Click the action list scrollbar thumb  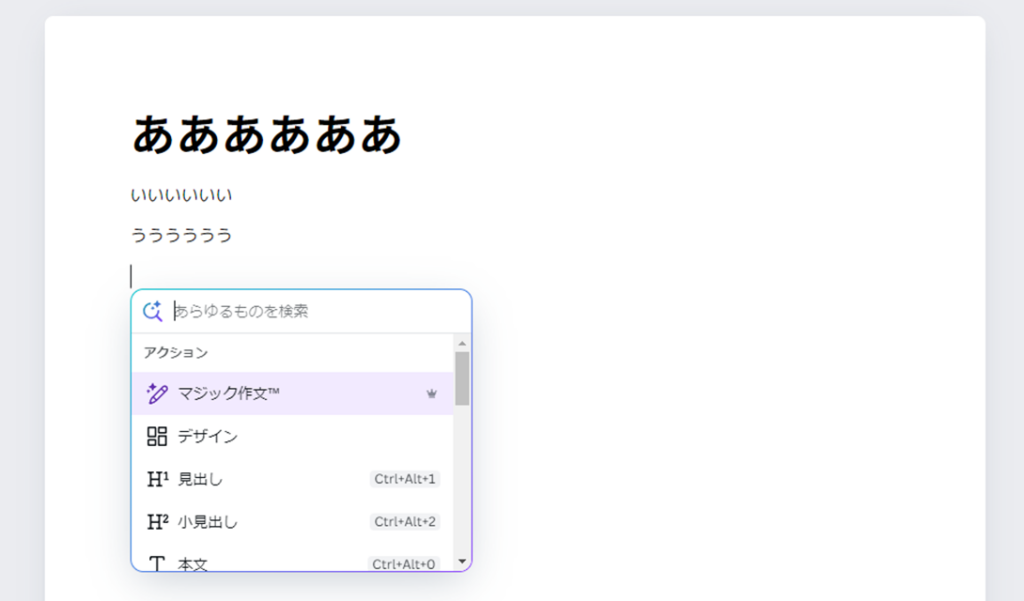(462, 378)
